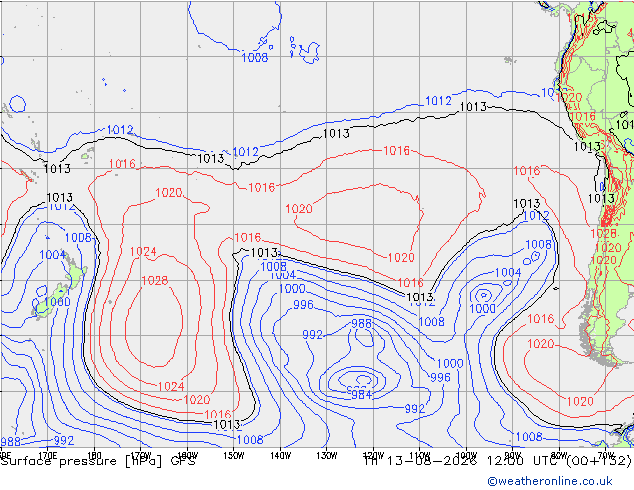
Task: Select the 984 low-pressure centre label
Action: pyautogui.click(x=361, y=394)
